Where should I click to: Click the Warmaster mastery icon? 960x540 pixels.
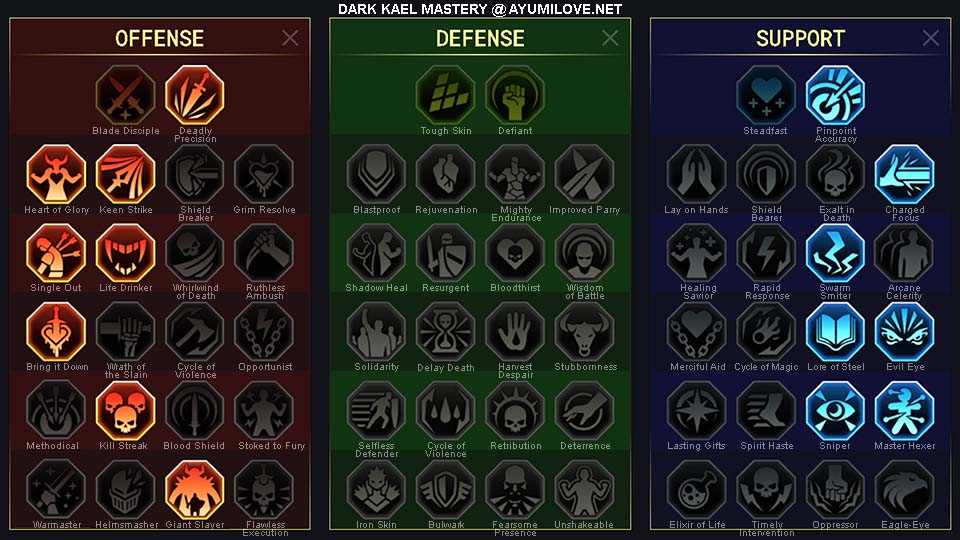click(x=56, y=490)
